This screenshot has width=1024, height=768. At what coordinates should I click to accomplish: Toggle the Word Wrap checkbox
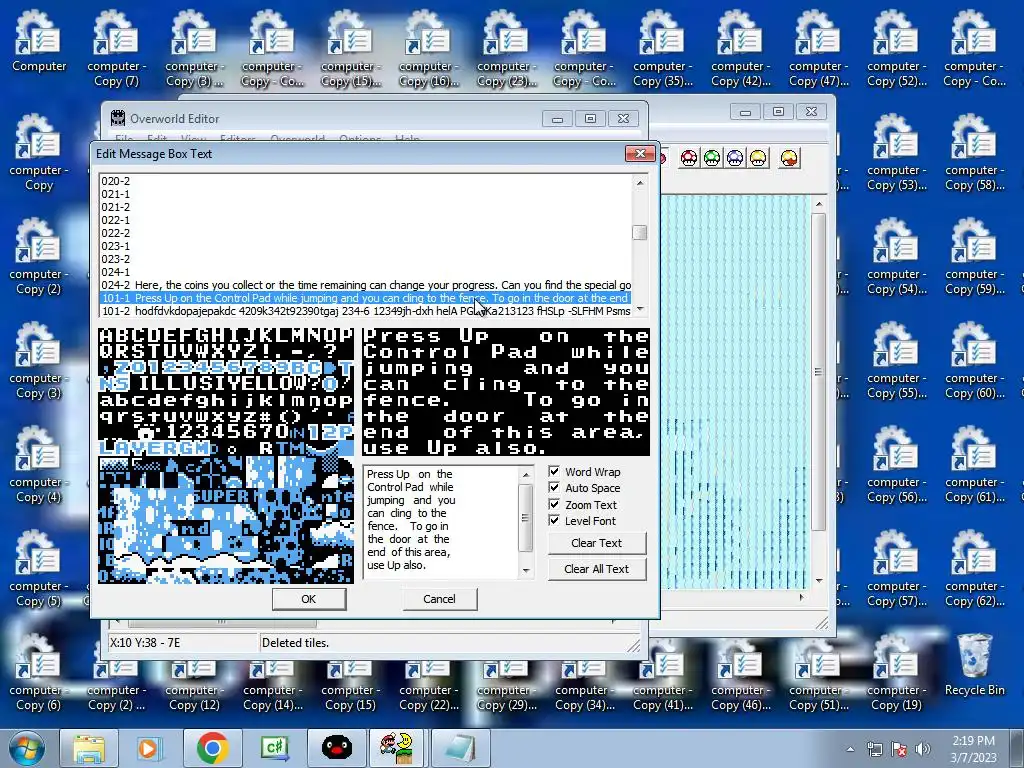coord(554,472)
